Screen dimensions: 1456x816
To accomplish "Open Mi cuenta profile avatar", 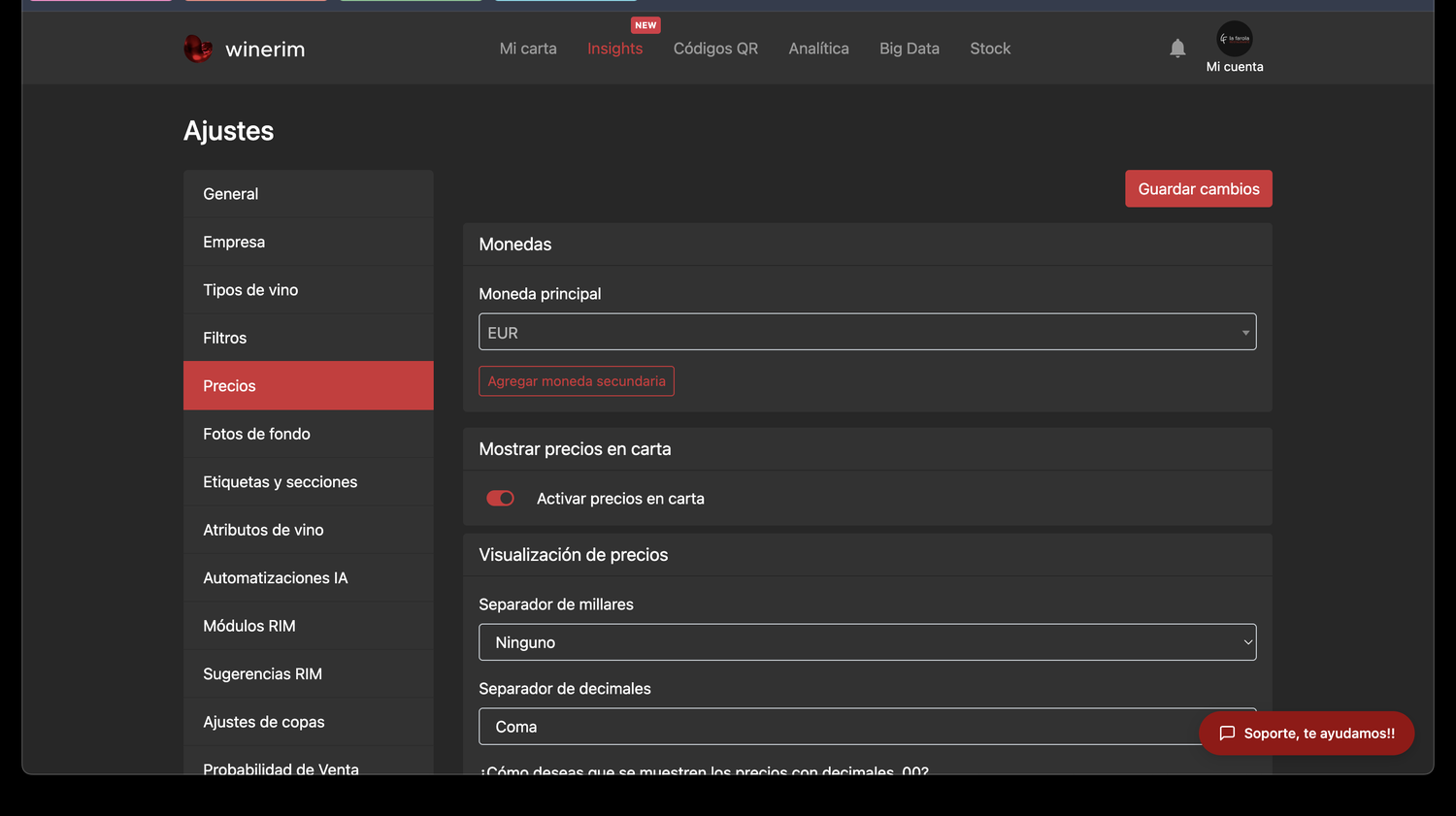I will [1235, 39].
